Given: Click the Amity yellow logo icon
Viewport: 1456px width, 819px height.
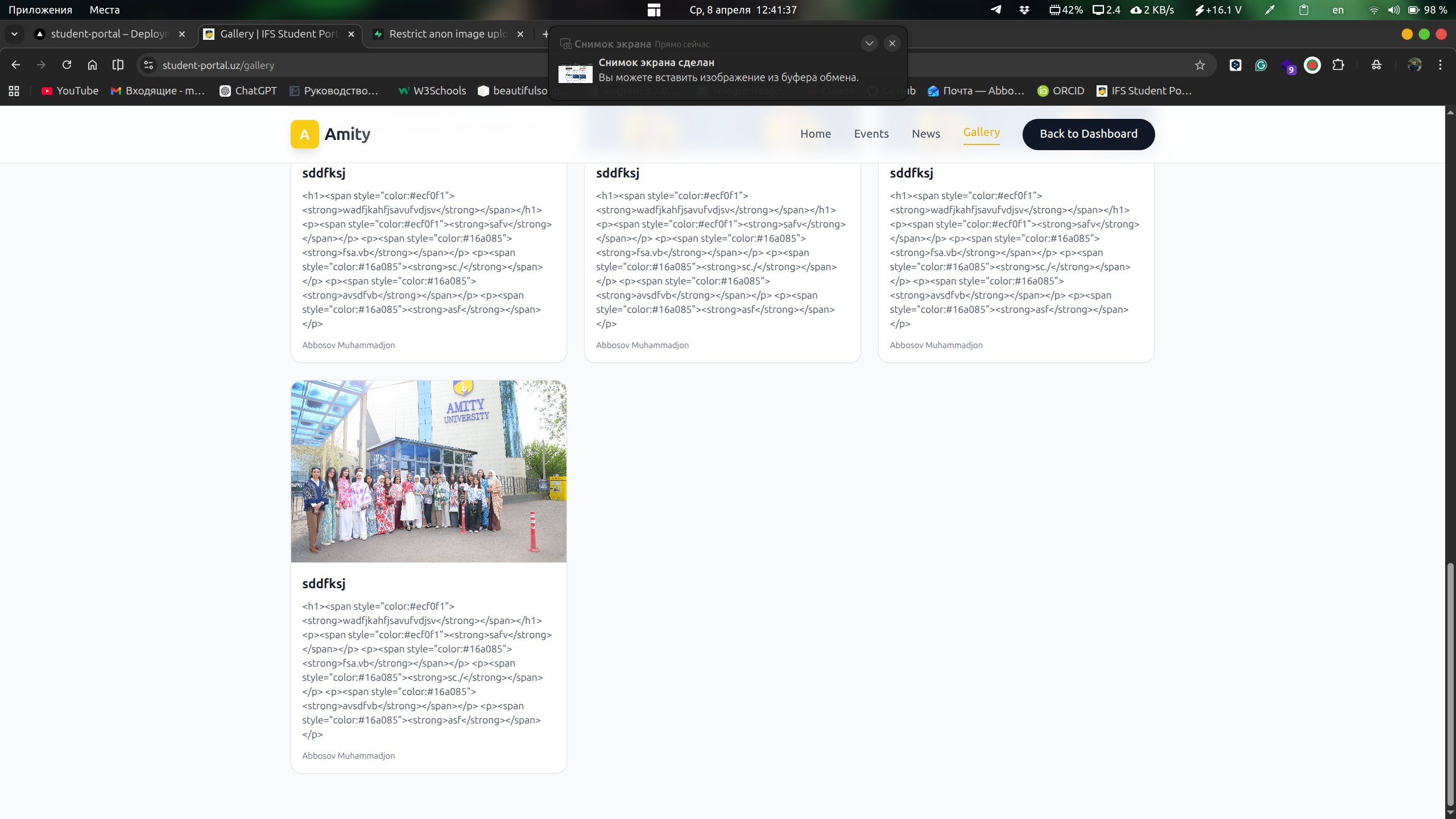Looking at the screenshot, I should point(304,134).
